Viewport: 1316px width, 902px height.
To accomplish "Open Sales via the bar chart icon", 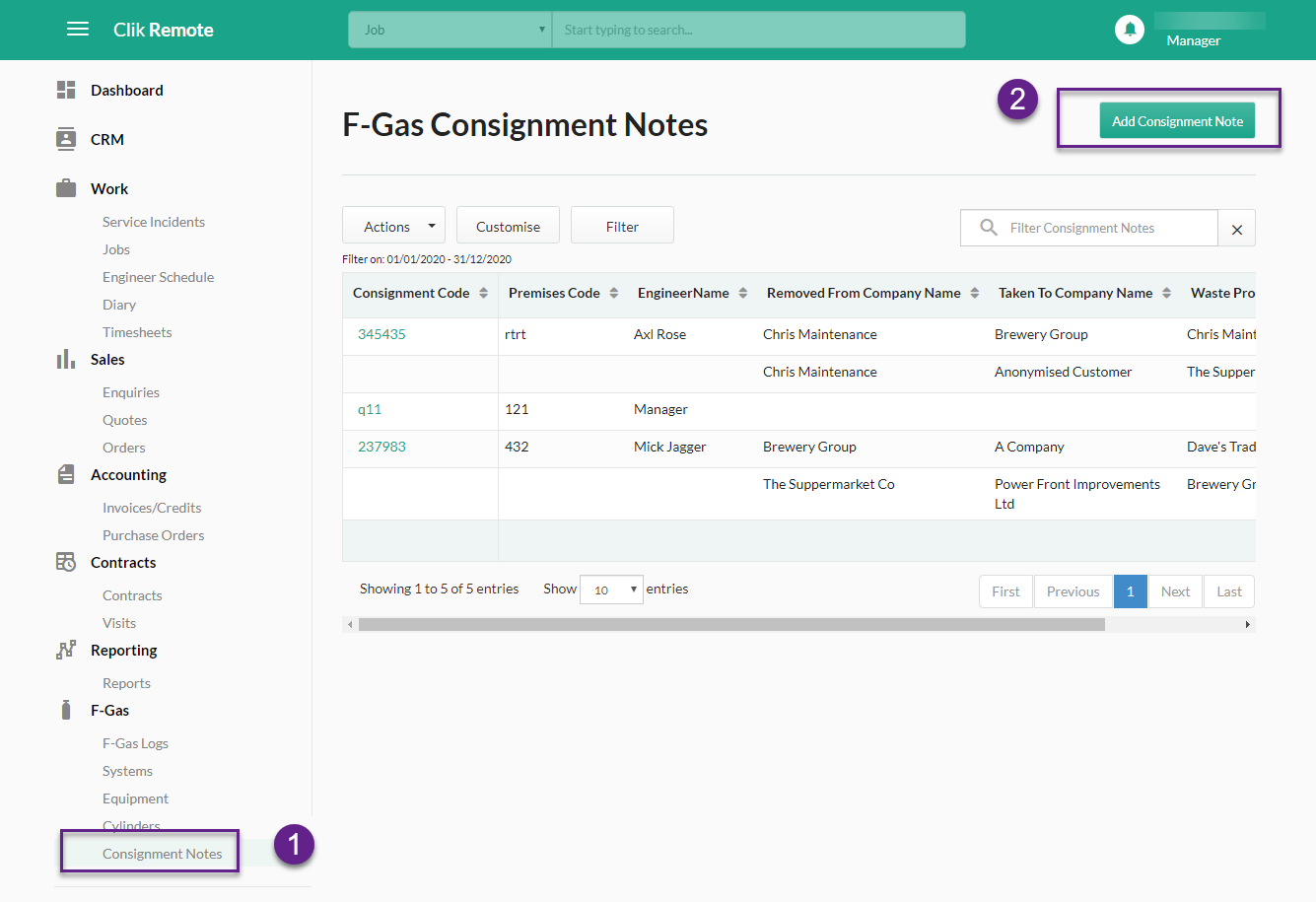I will coord(66,358).
